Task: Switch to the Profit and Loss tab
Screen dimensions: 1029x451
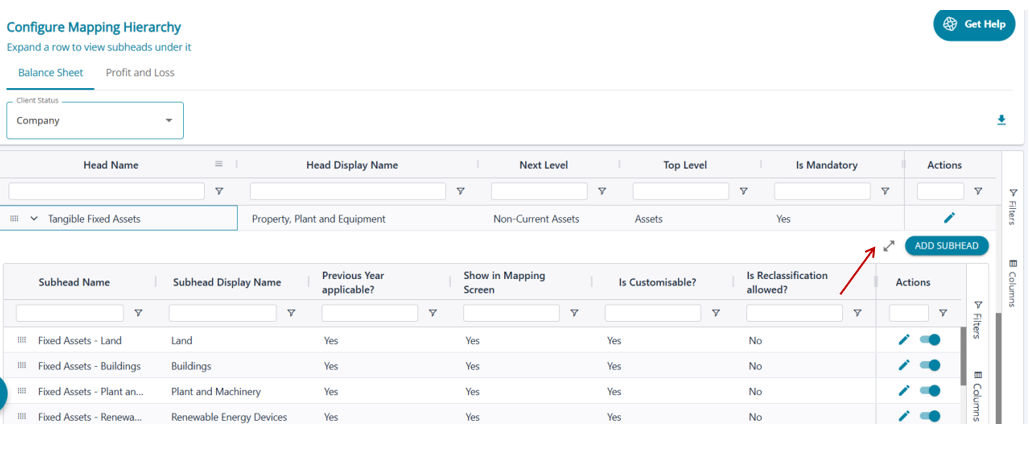Action: [140, 73]
